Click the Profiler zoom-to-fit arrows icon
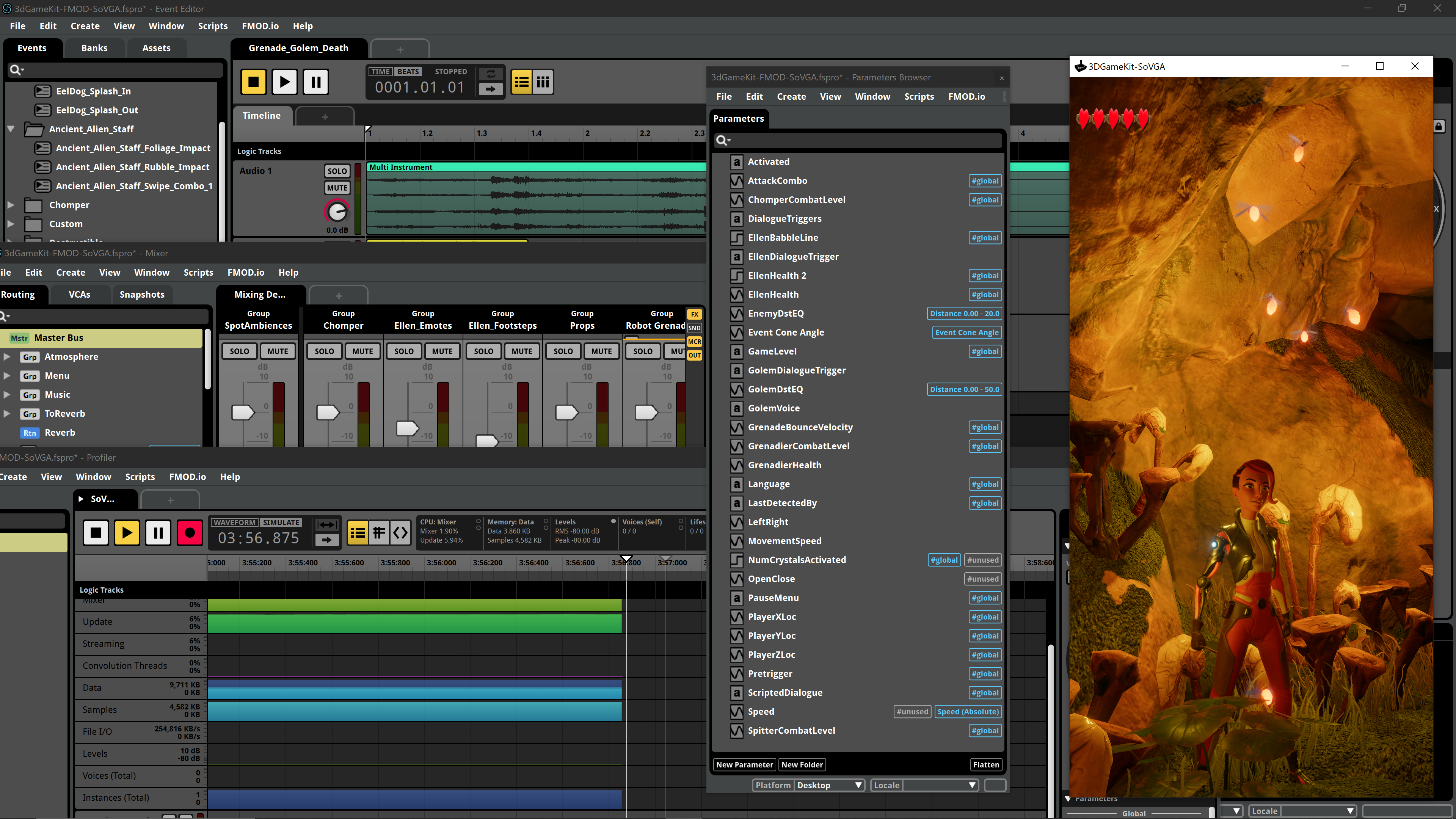This screenshot has height=819, width=1456. pos(327,525)
